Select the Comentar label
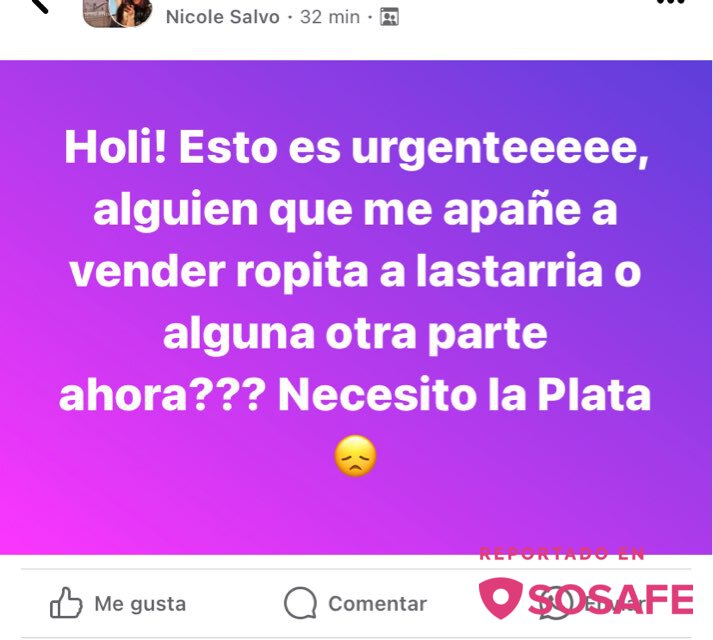This screenshot has width=713, height=640. click(377, 604)
